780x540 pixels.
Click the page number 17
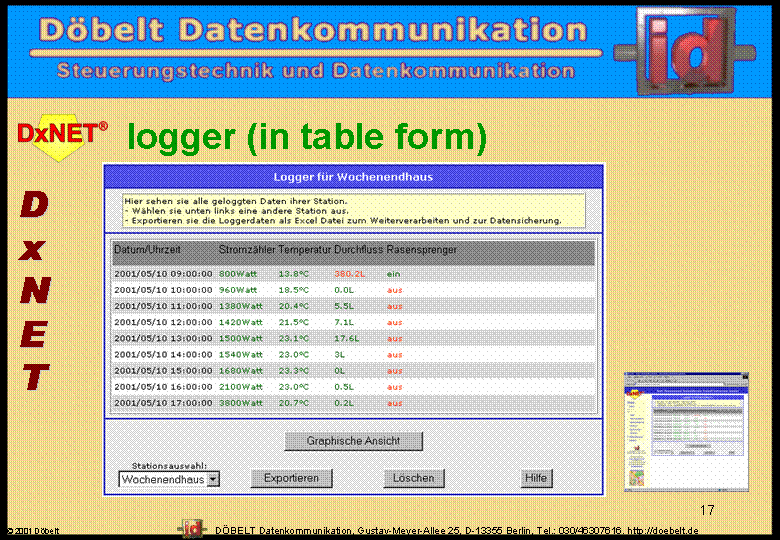click(707, 510)
